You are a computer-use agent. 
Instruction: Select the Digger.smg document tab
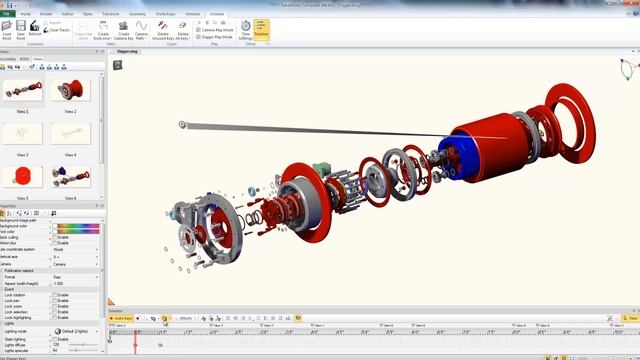(127, 51)
